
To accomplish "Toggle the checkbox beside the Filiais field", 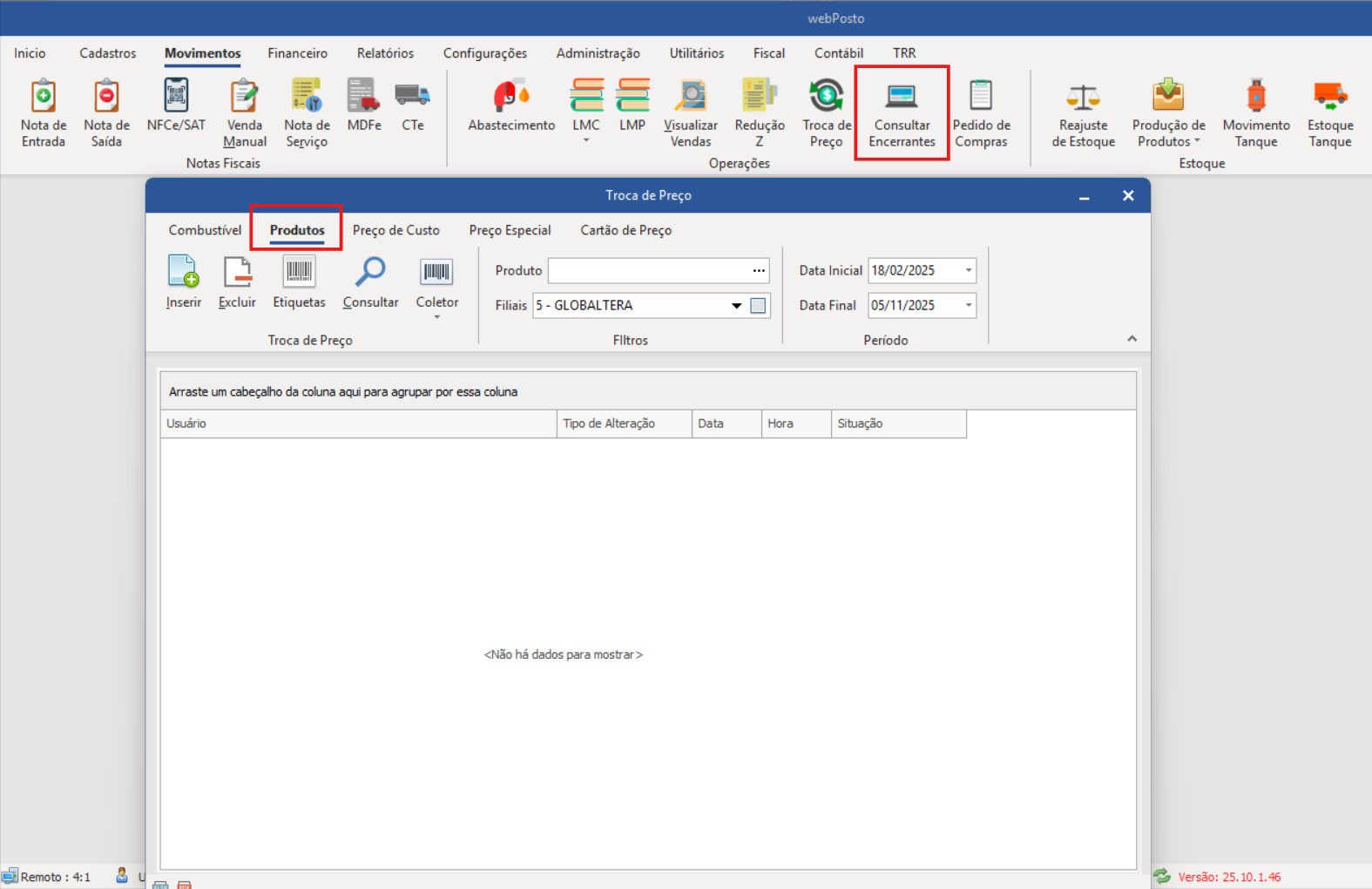I will coord(758,305).
